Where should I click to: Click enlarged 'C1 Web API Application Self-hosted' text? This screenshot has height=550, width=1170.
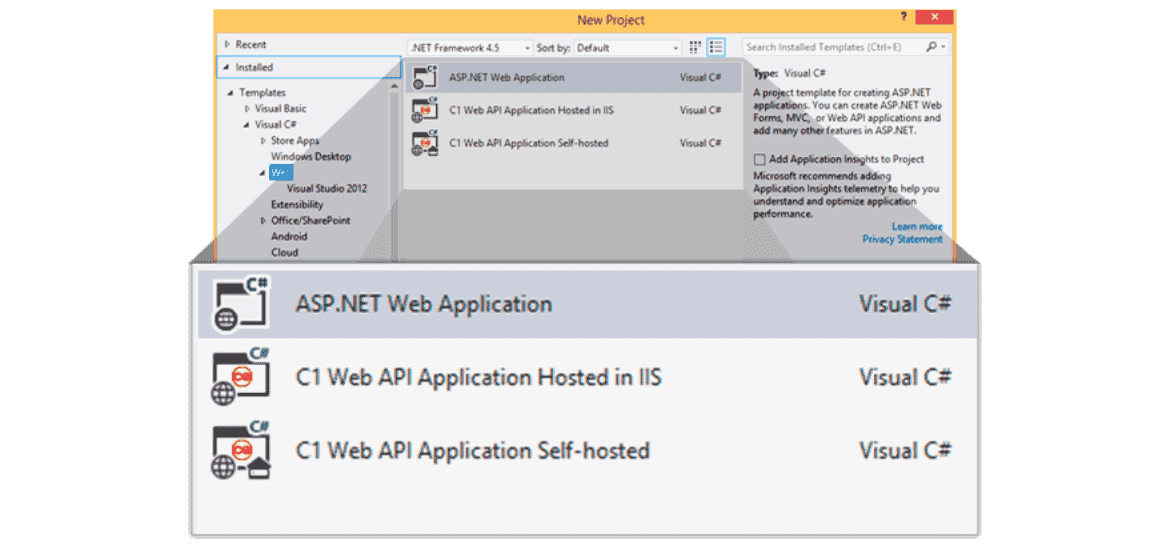472,451
